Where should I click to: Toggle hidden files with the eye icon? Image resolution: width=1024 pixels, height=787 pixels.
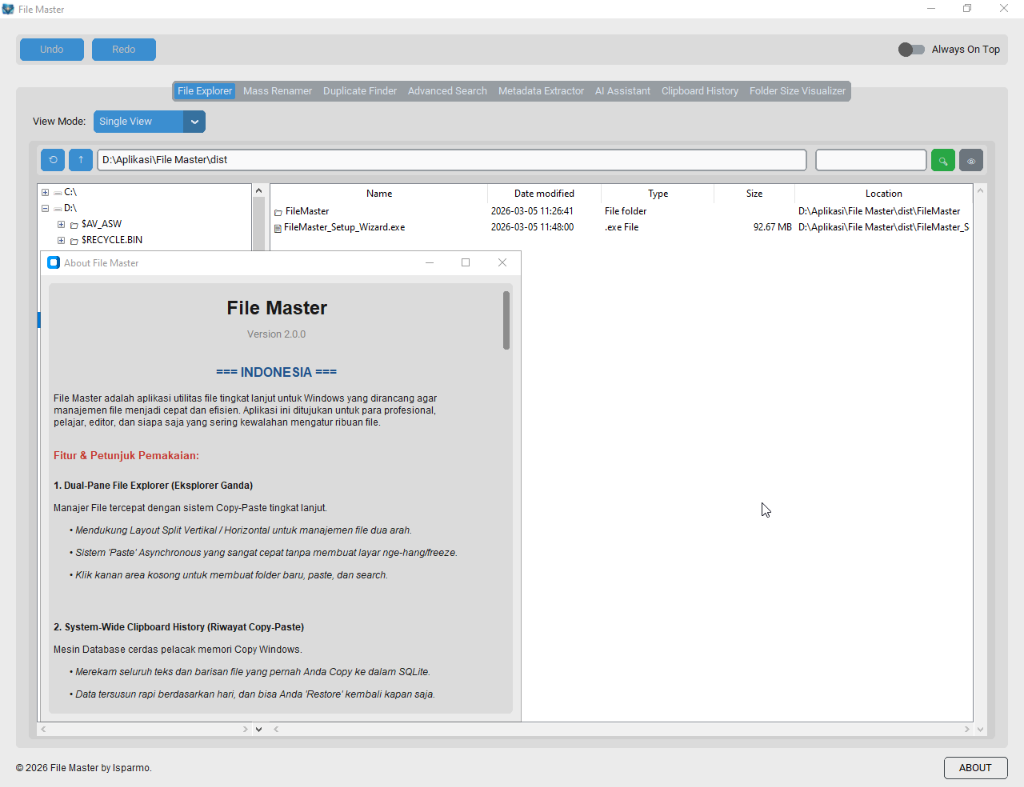click(970, 159)
